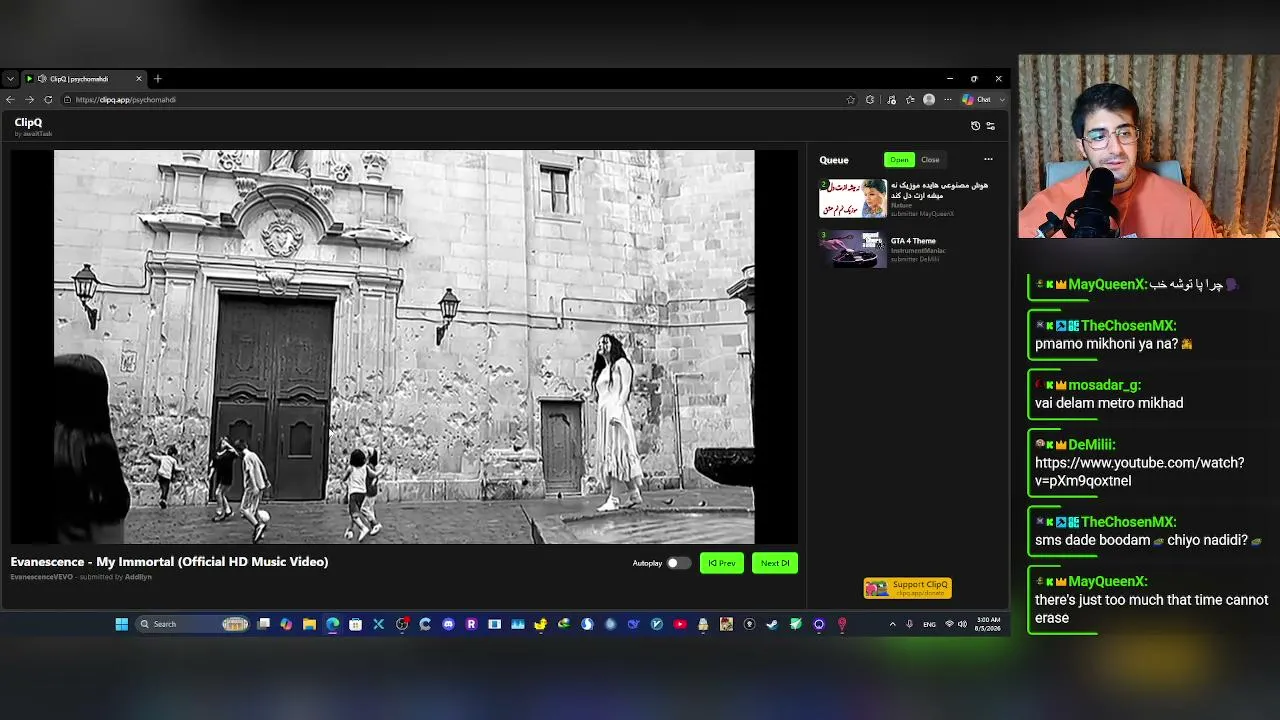Open the browser profile avatar

tap(929, 100)
